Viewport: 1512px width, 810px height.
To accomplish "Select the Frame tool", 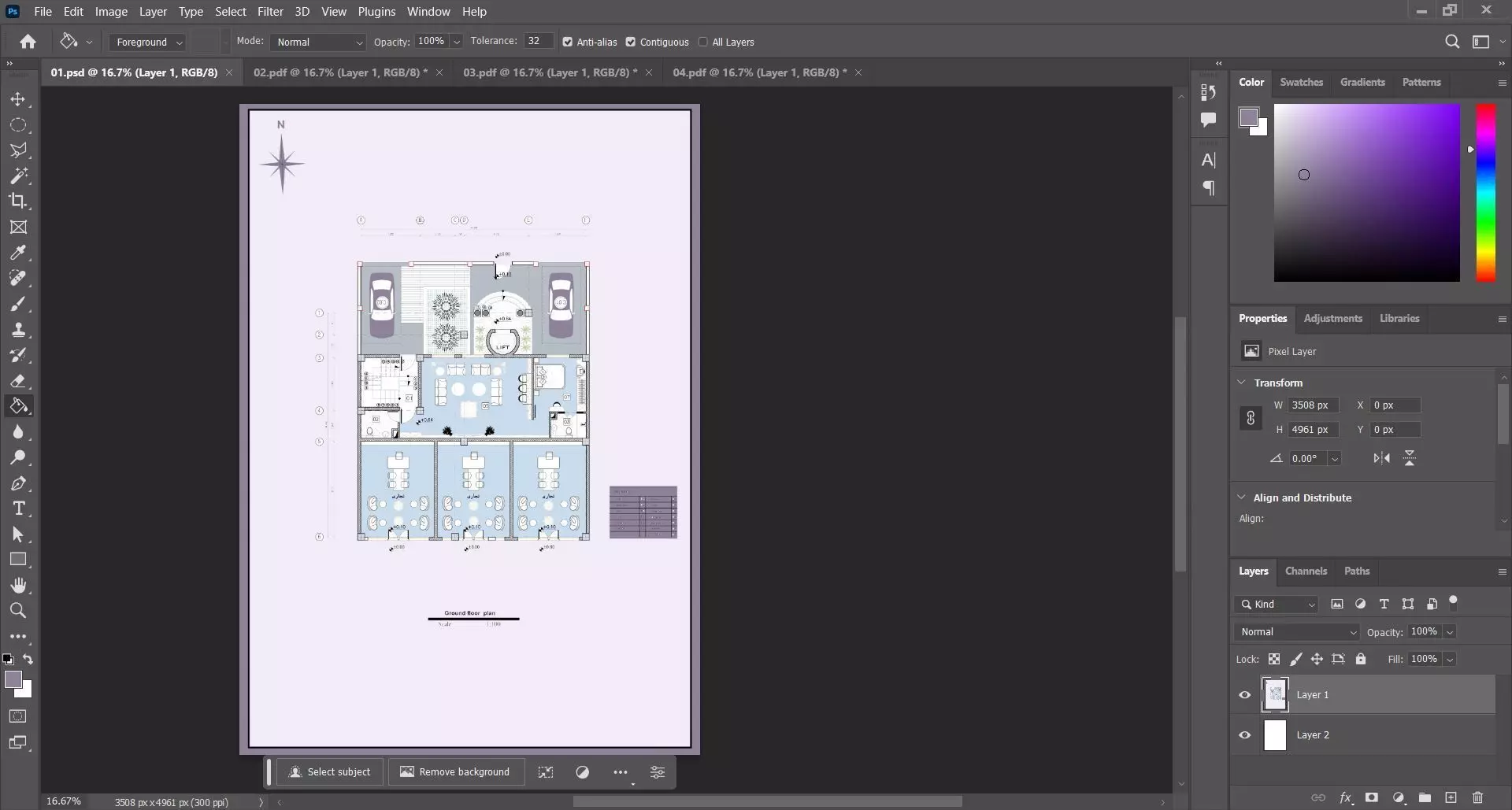I will (x=18, y=227).
